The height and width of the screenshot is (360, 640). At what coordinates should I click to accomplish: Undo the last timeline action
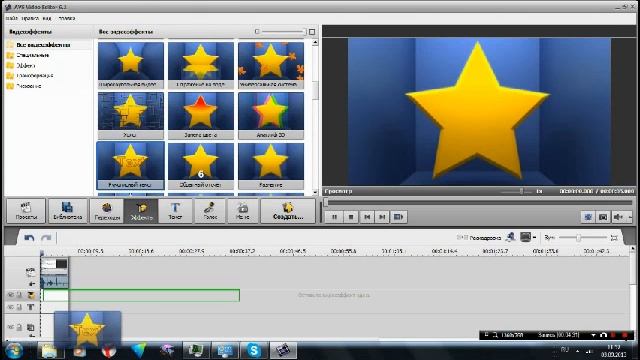[29, 238]
